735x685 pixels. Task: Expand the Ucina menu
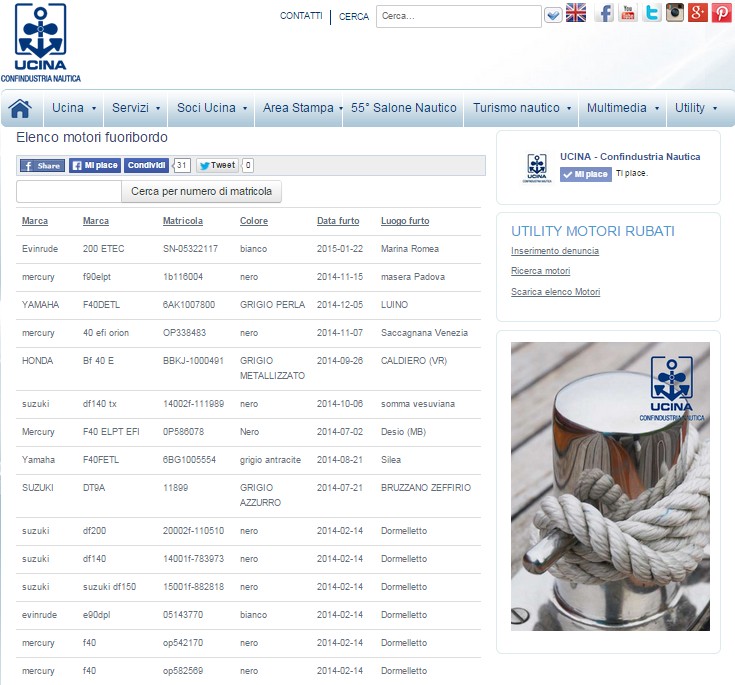coord(74,108)
